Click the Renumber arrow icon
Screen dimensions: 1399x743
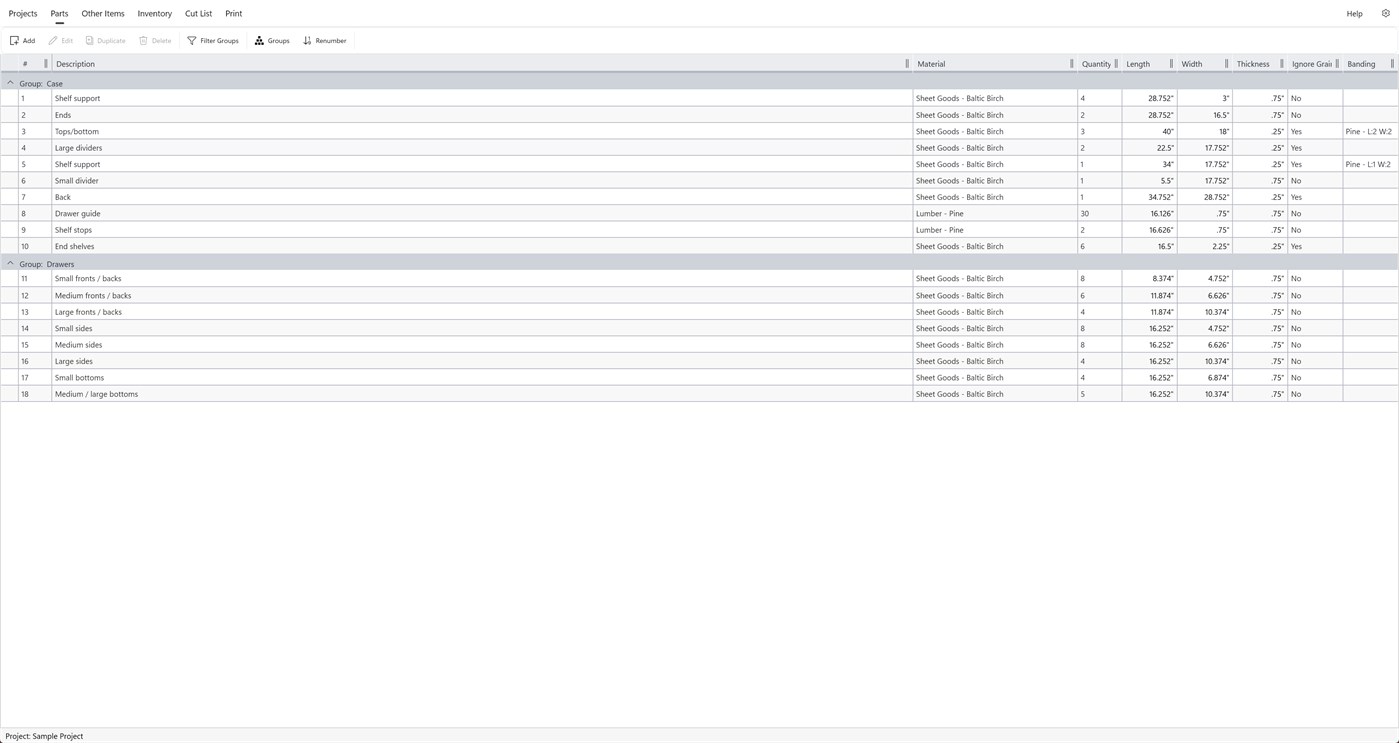pyautogui.click(x=308, y=40)
